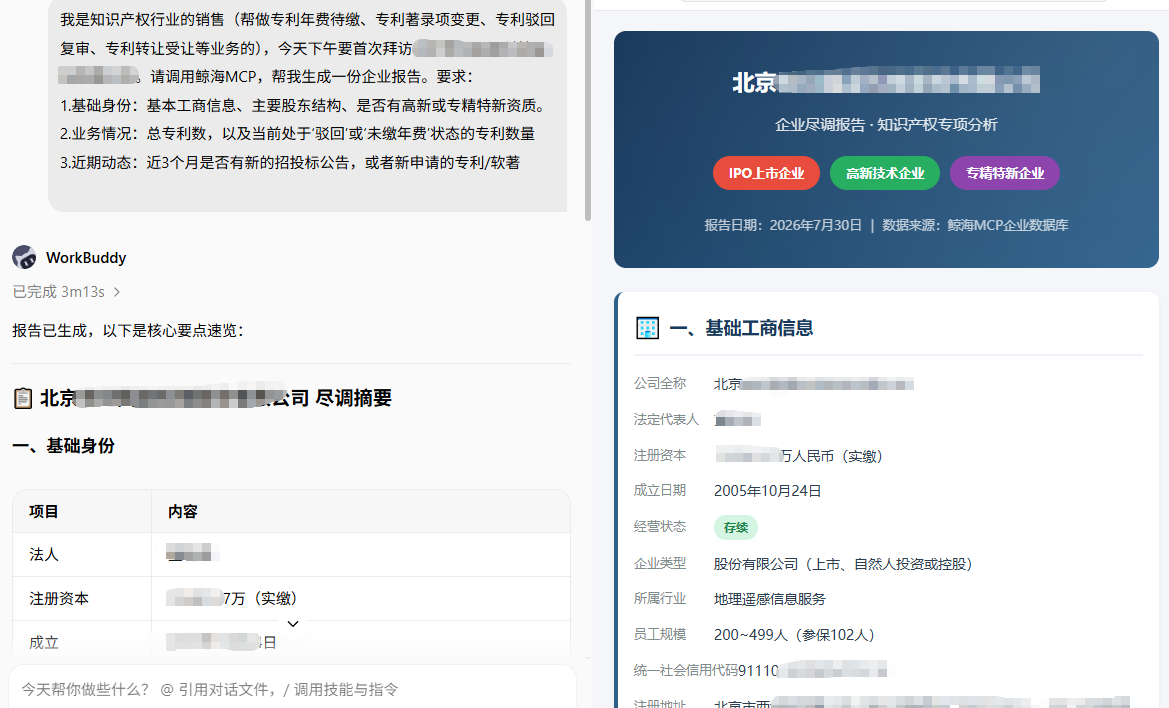Image resolution: width=1169 pixels, height=708 pixels.
Task: Expand the 已完成 3m13s details chevron
Action: tap(117, 292)
